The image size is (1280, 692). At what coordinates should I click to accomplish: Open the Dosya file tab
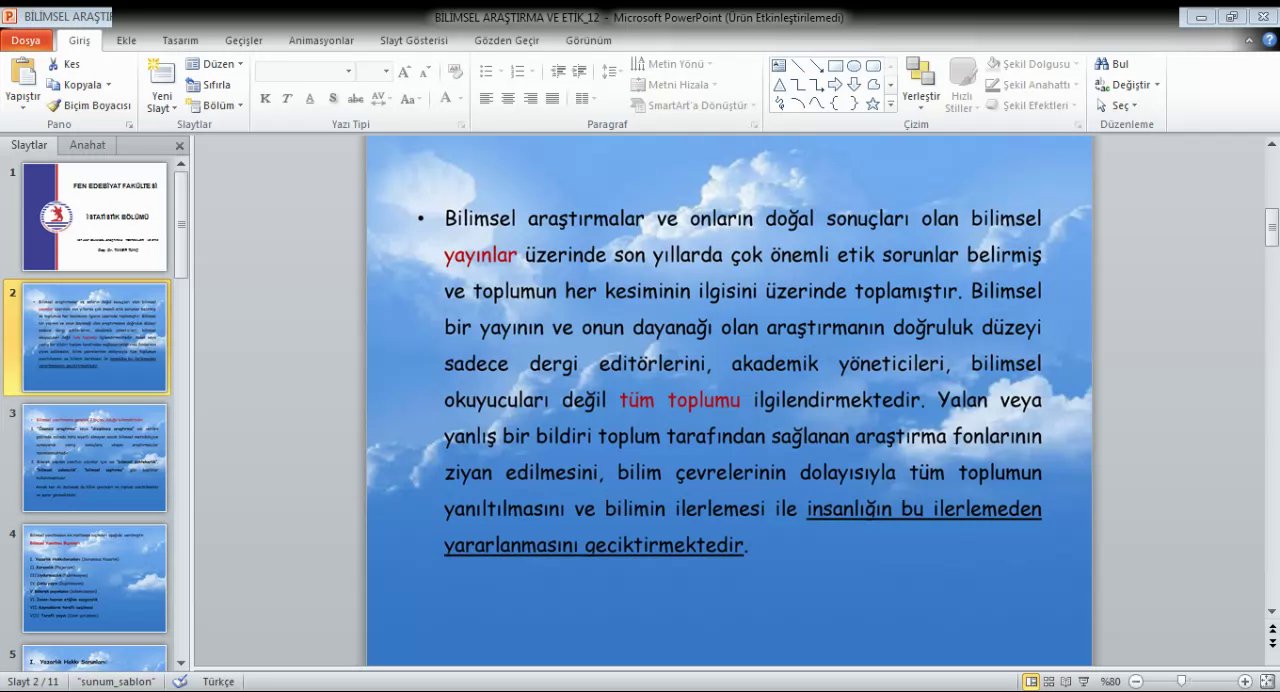coord(26,40)
